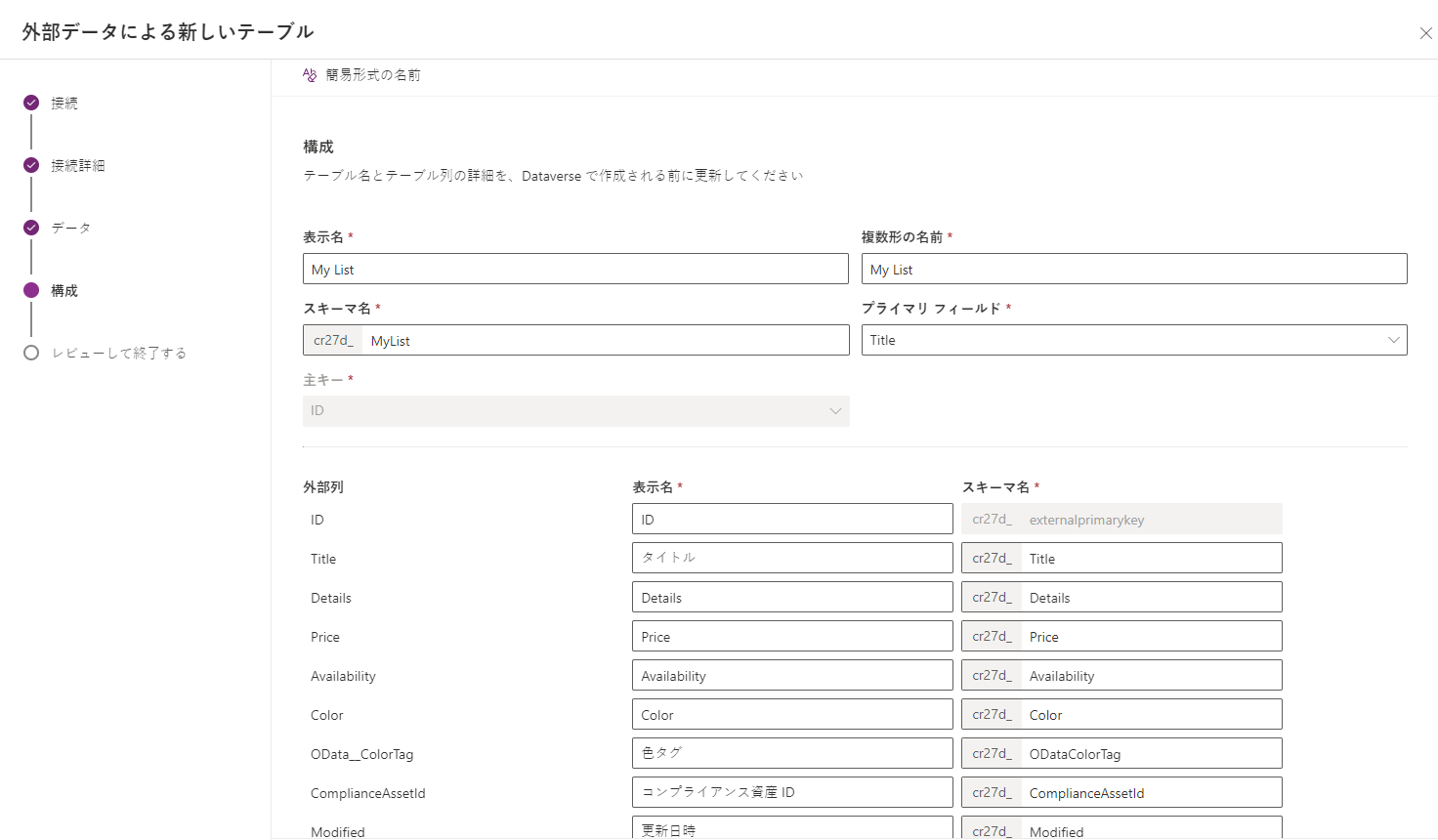Edit the 複数形の名前 field
Screen dimensions: 1438x840
click(1134, 269)
